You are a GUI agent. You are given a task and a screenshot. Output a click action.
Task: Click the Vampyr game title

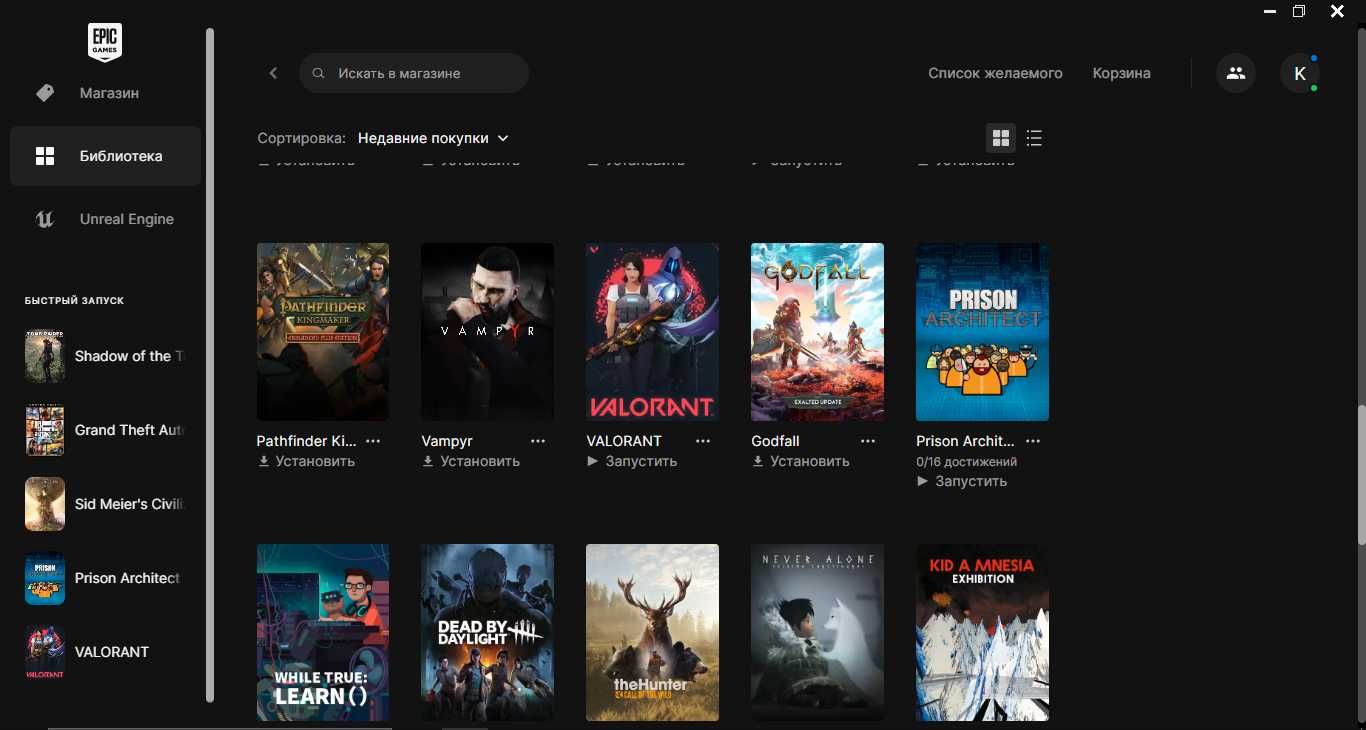point(447,441)
